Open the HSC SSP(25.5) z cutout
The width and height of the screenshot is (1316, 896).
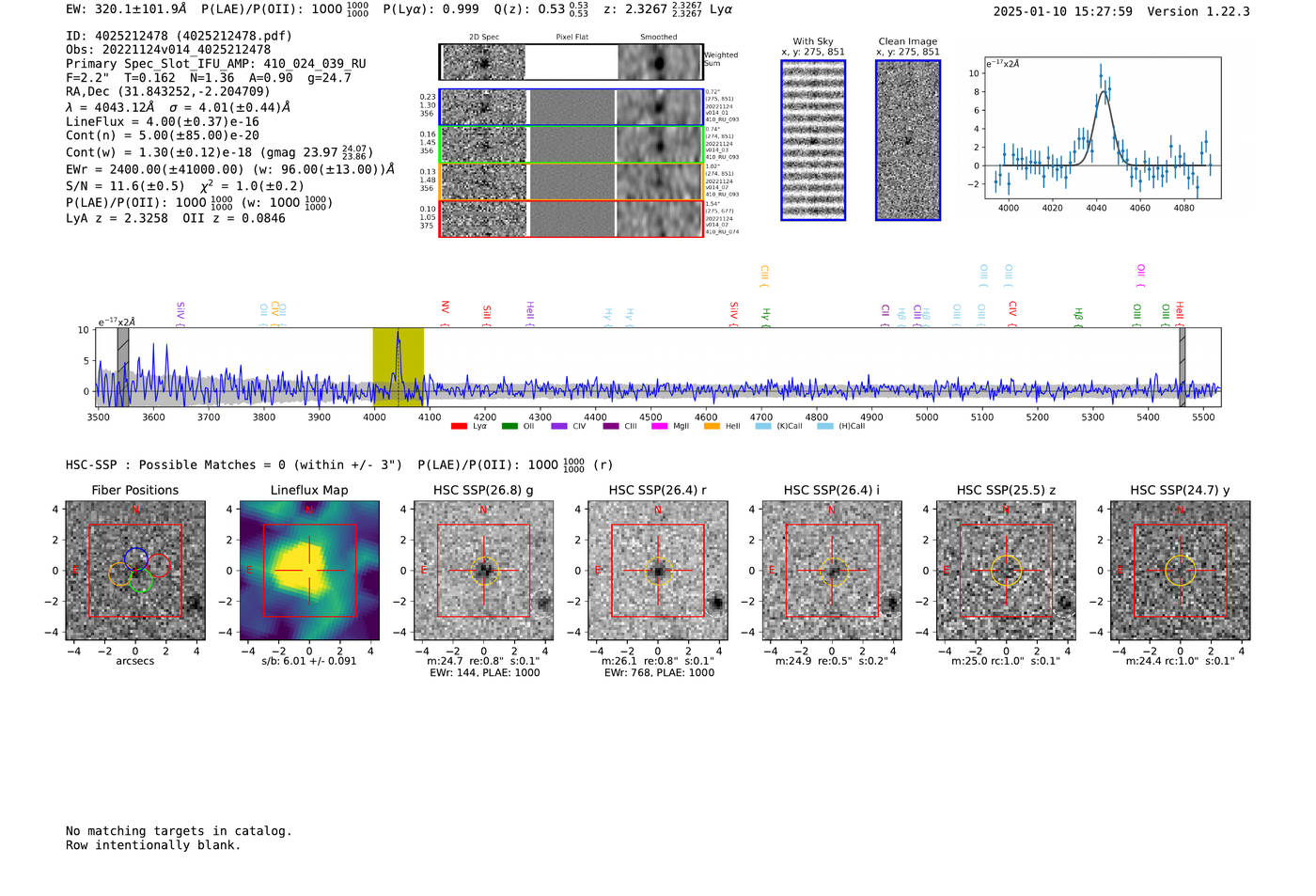pos(1007,571)
